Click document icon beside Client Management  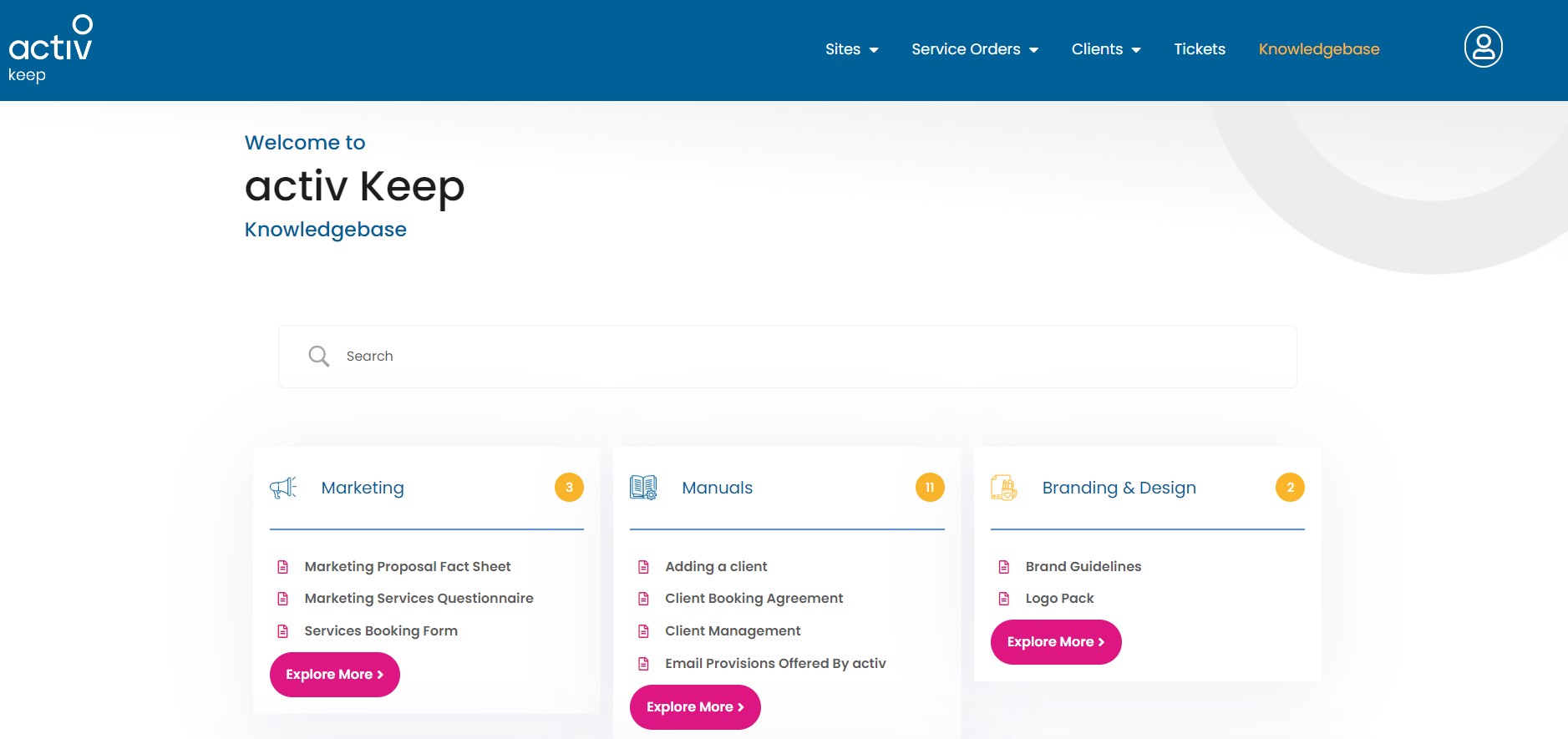tap(643, 631)
